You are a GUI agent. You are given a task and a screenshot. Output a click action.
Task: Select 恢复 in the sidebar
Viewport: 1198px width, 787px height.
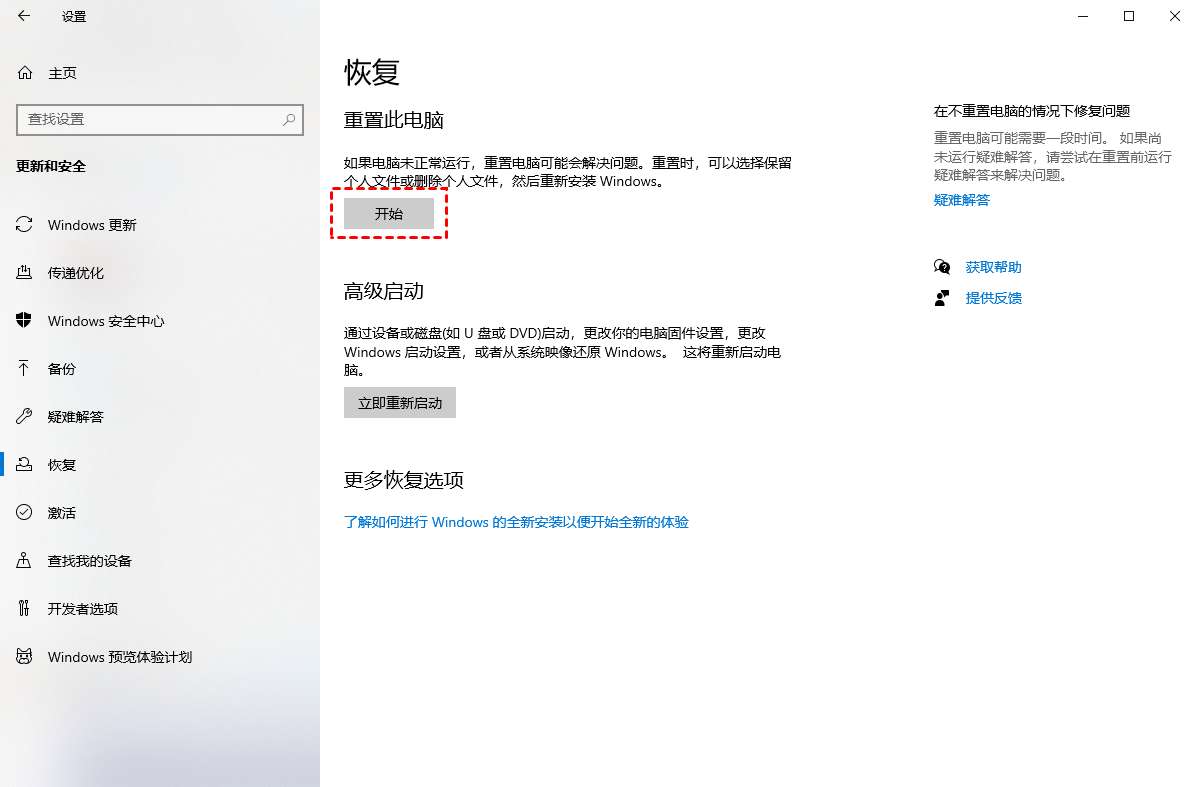coord(62,465)
